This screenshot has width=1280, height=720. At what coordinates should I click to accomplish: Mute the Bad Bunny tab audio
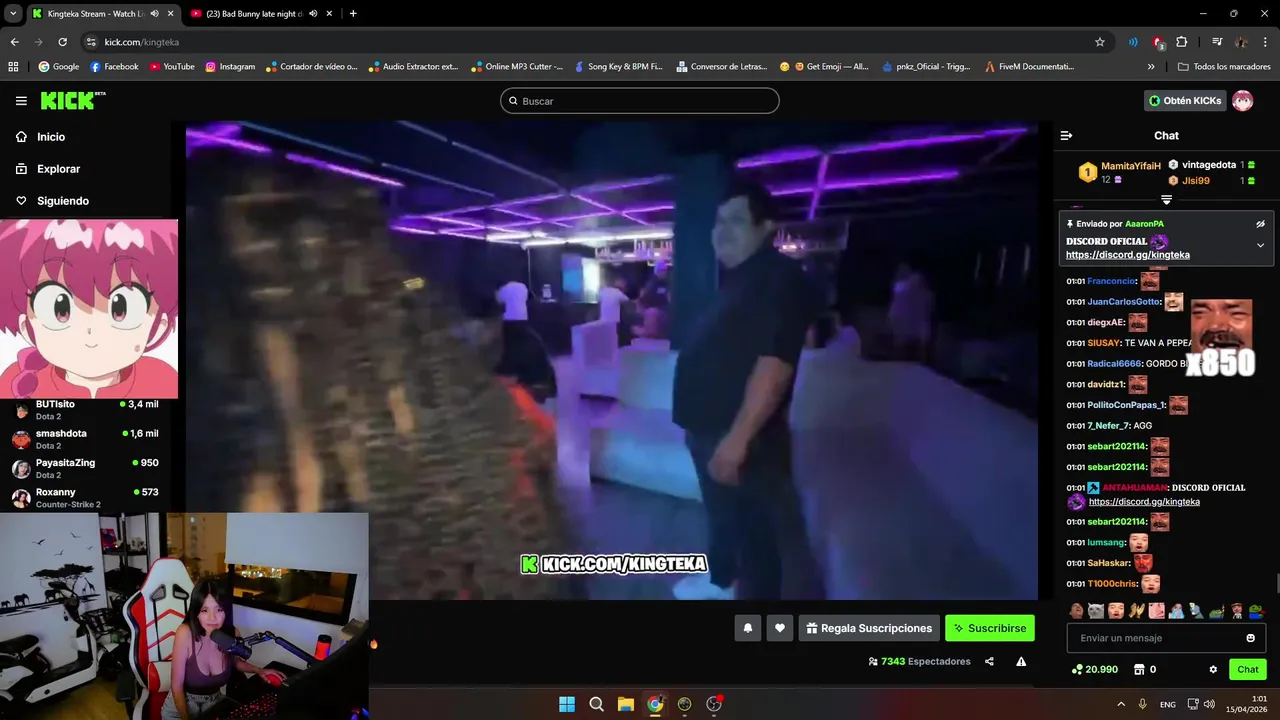(x=313, y=14)
